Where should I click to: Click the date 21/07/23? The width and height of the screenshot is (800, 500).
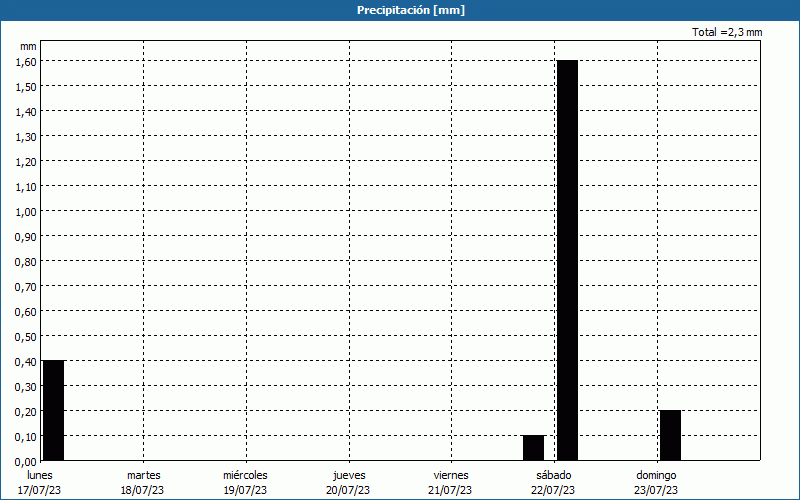[450, 490]
